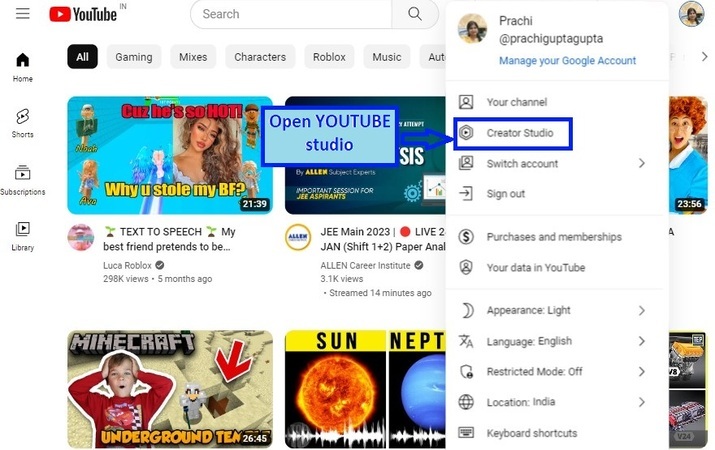Select the Mixes category chip
The width and height of the screenshot is (715, 450).
193,57
